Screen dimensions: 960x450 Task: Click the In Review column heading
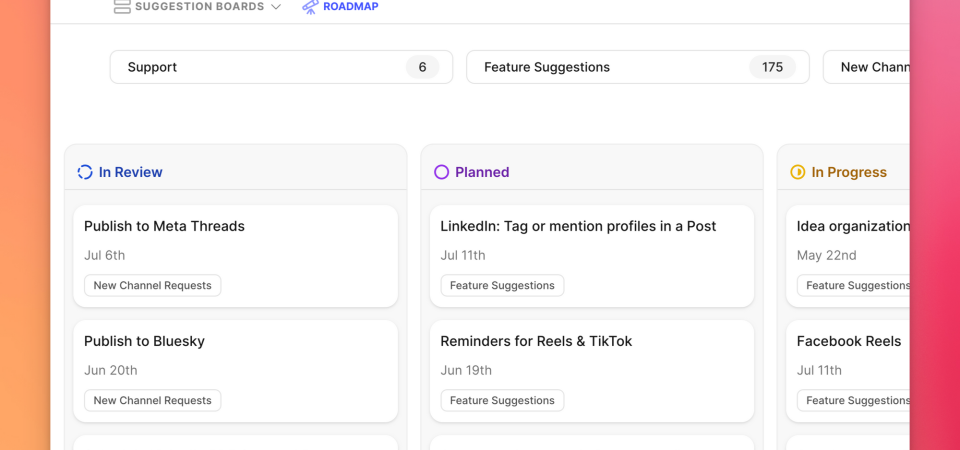[130, 172]
